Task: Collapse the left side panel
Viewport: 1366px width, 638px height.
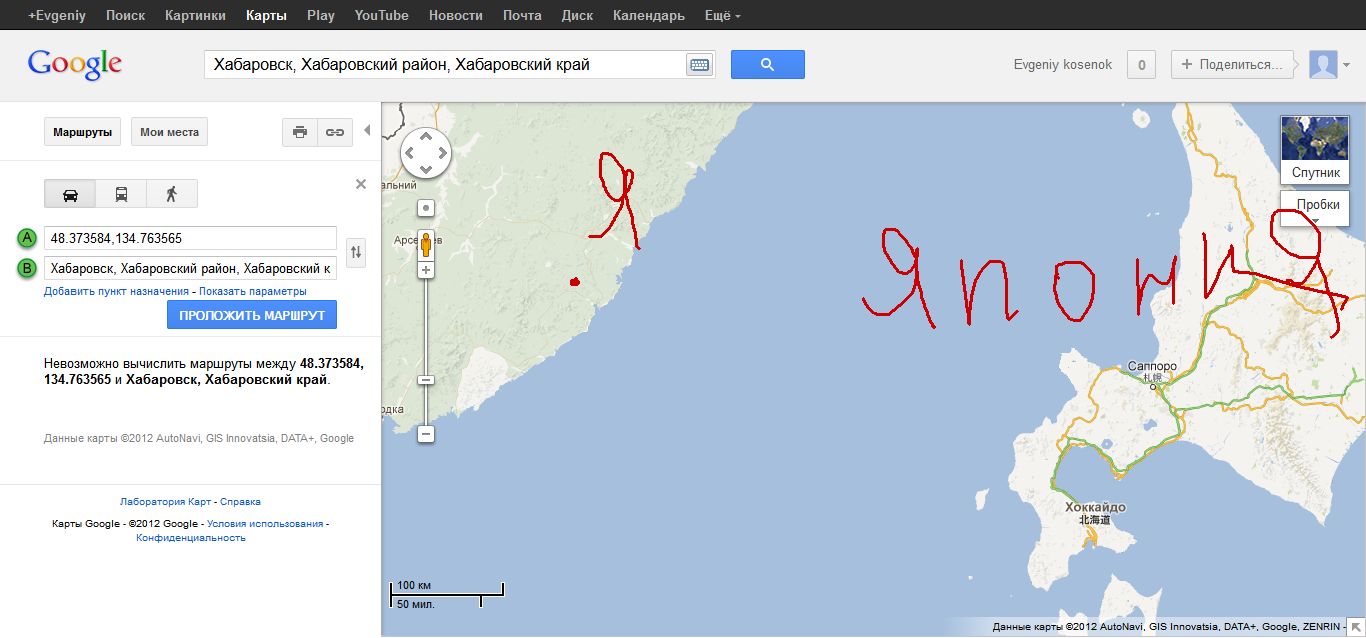Action: pos(367,130)
